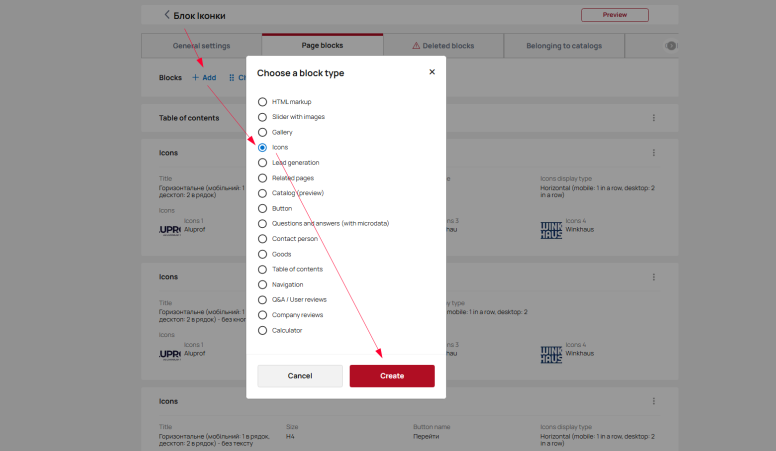Click the 'Перейти' button name value
This screenshot has width=776, height=451.
point(426,437)
